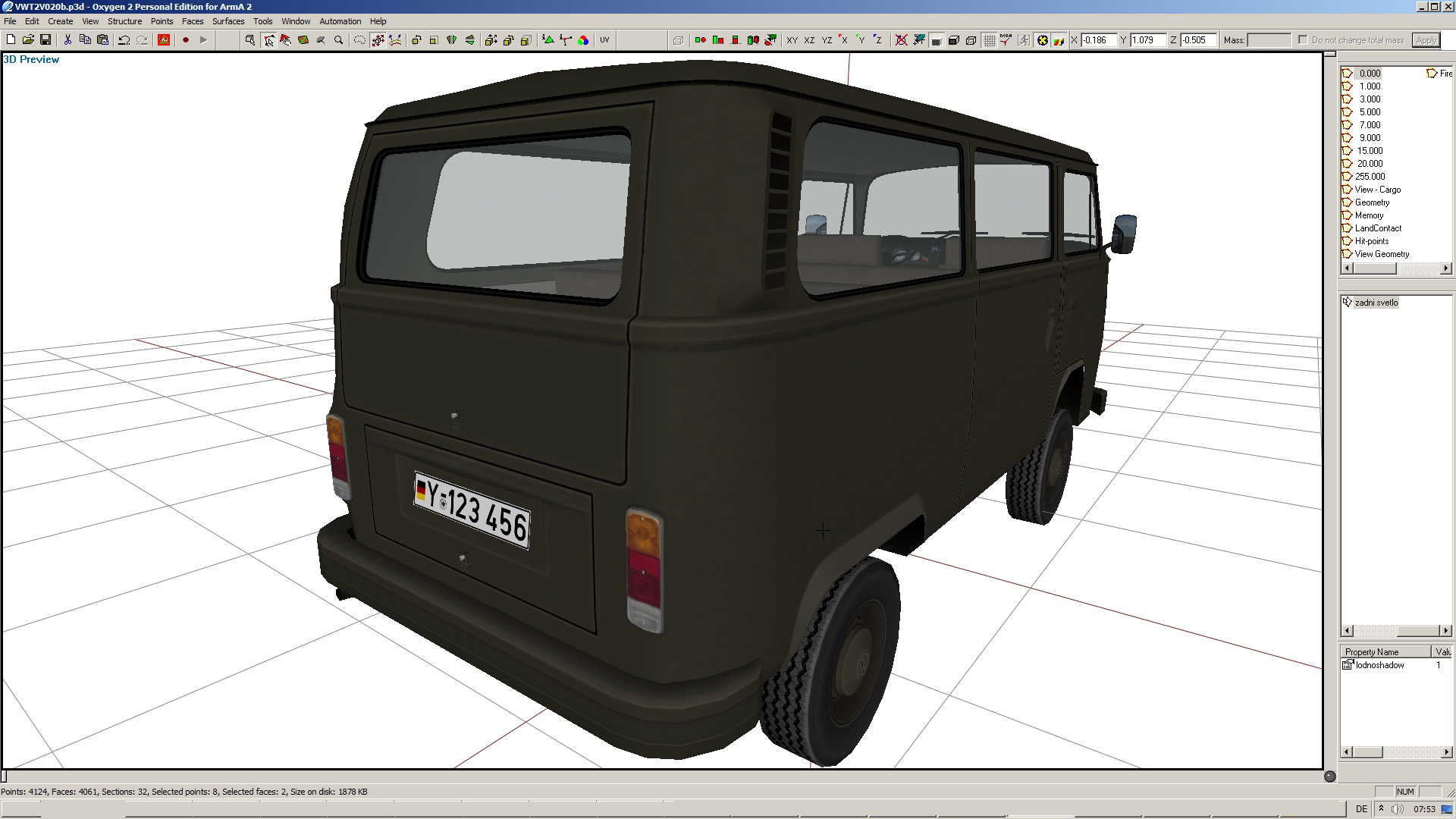Screen dimensions: 1456x819
Task: Open the Automation menu
Action: [340, 21]
